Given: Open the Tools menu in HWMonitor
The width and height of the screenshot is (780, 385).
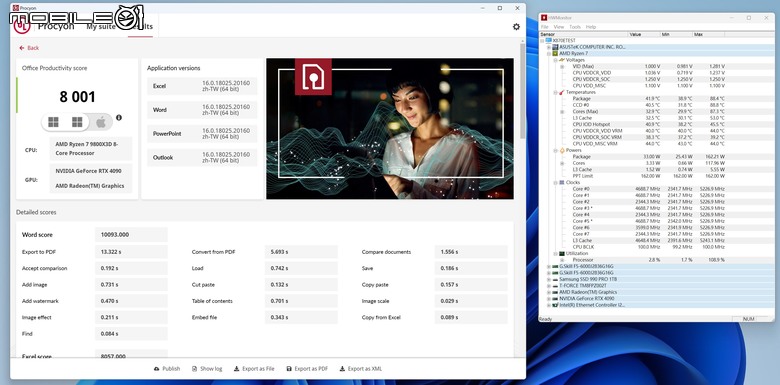Looking at the screenshot, I should point(575,27).
